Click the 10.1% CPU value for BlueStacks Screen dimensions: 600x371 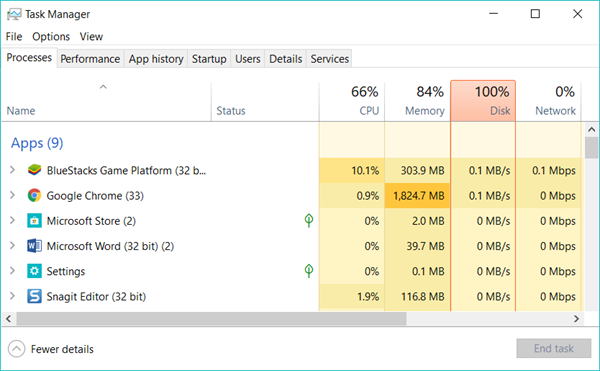[365, 171]
